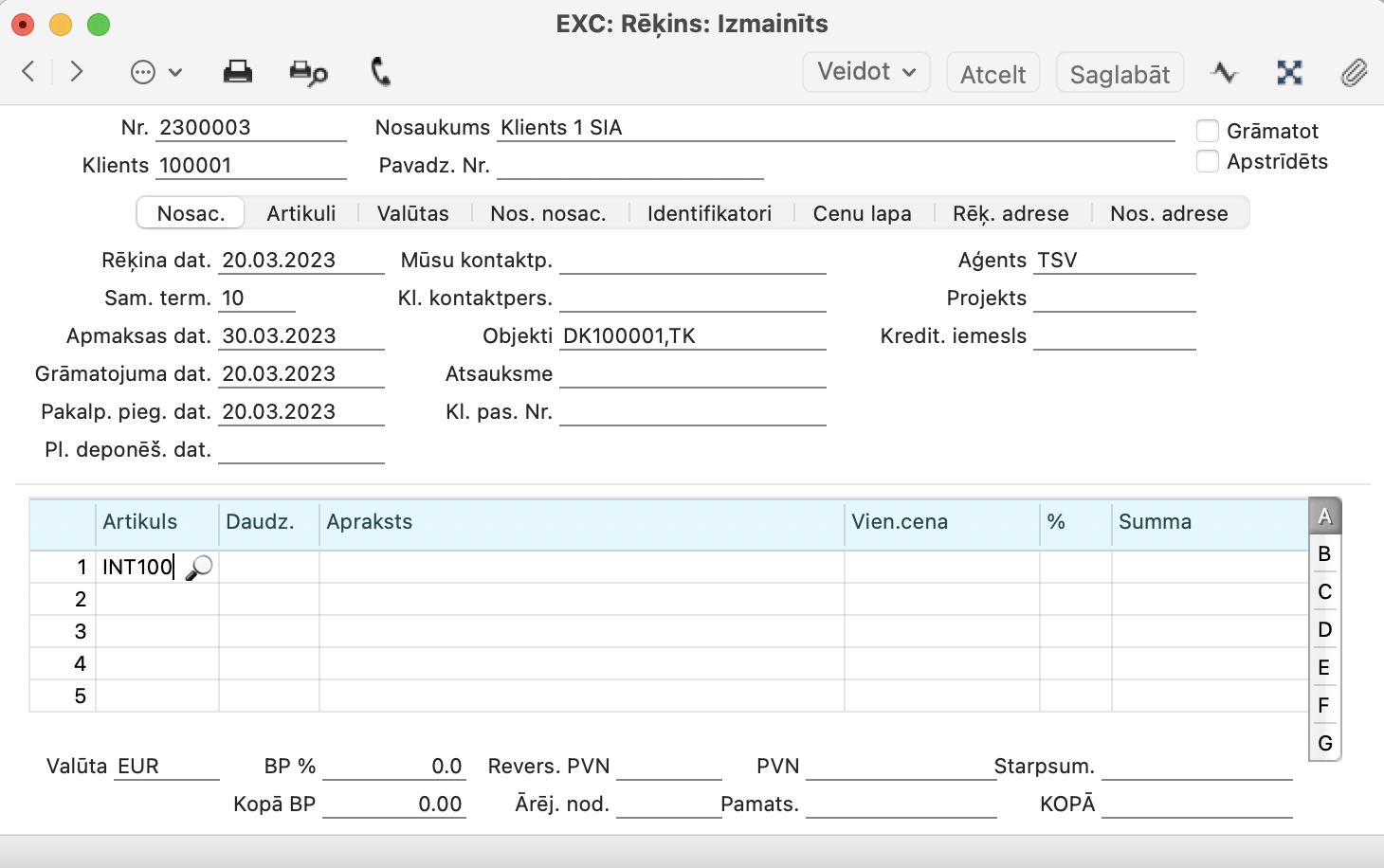The width and height of the screenshot is (1384, 868).
Task: Click the Pavadz. Nr. input field
Action: pyautogui.click(x=629, y=166)
